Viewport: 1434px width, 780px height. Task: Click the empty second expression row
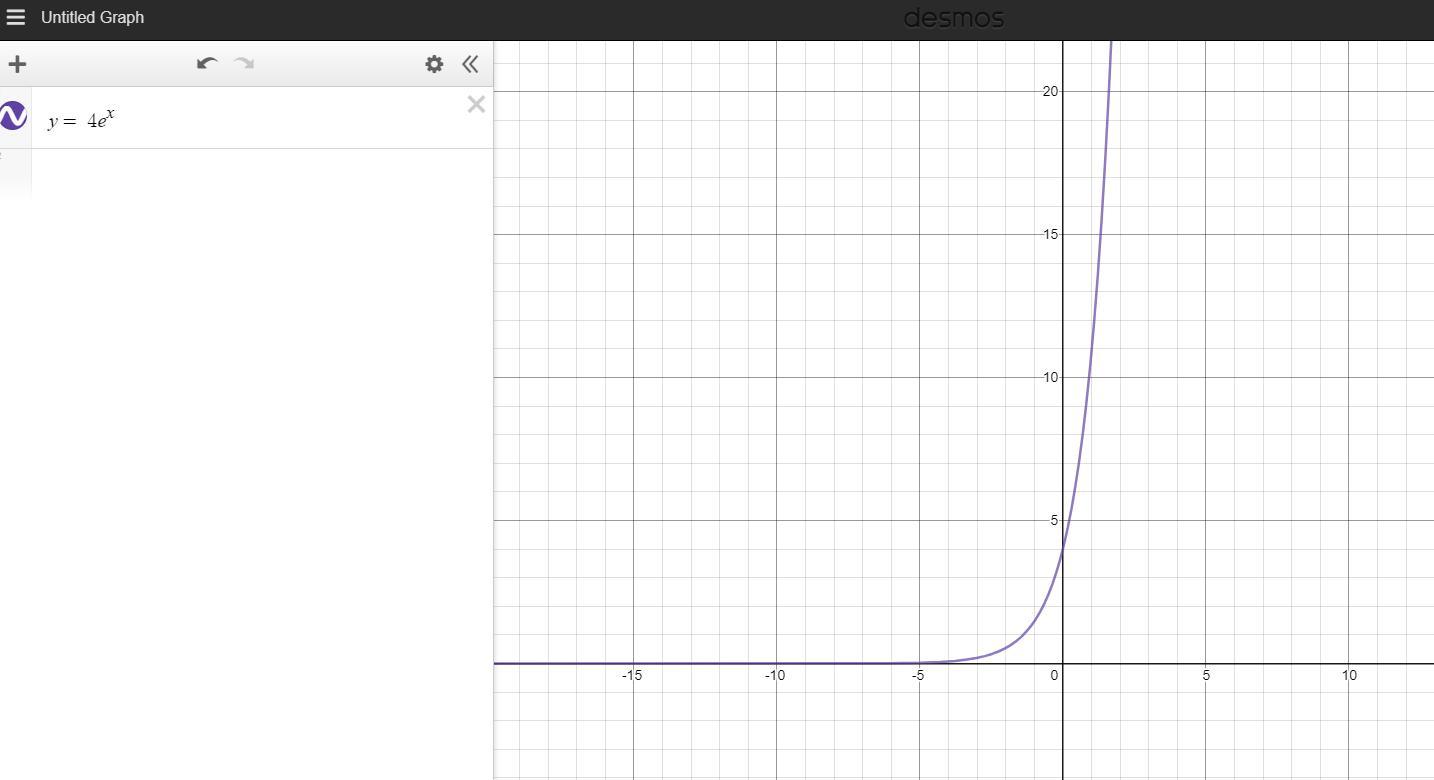(x=262, y=172)
